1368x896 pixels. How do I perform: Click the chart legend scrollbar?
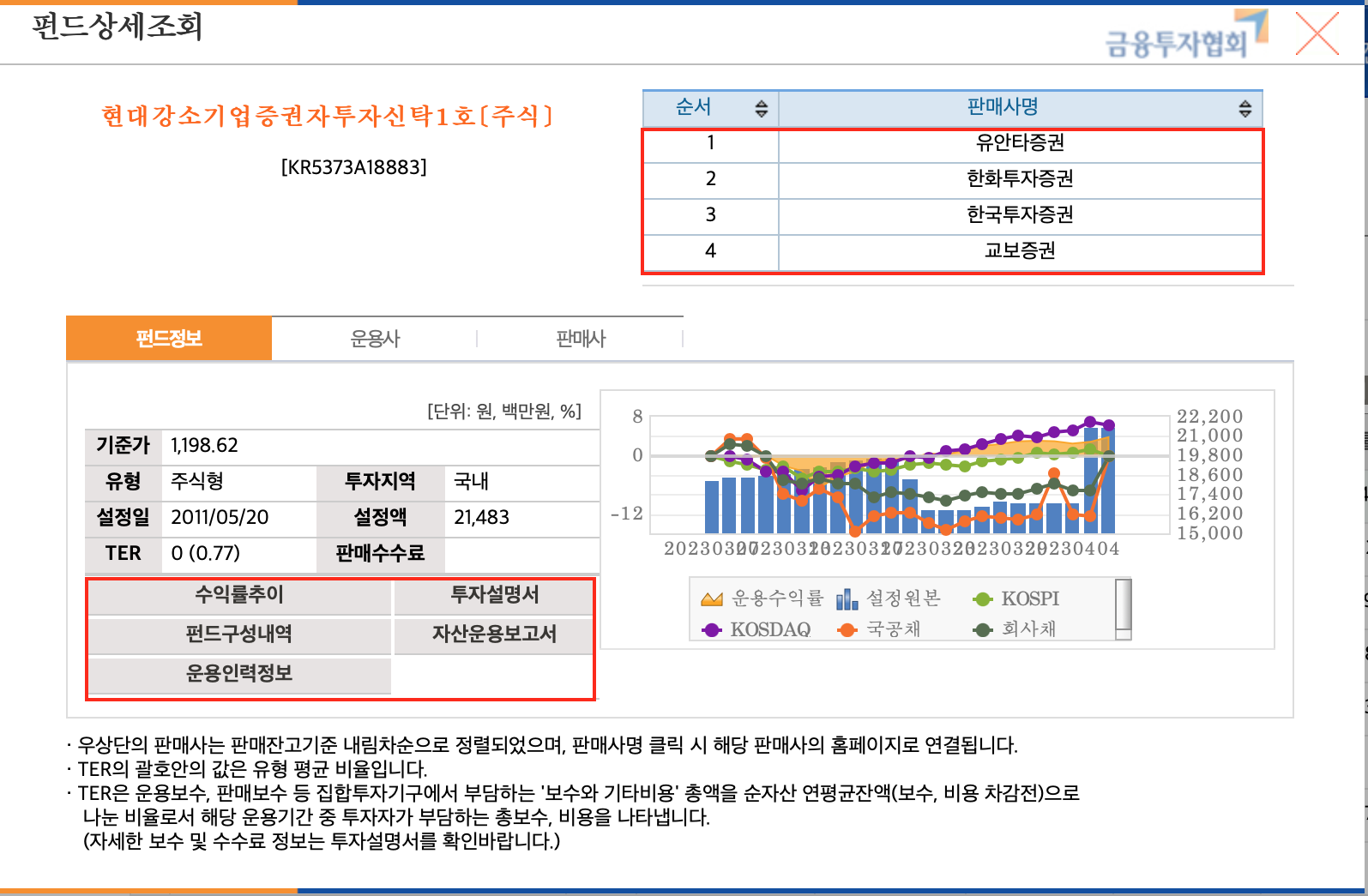[x=1123, y=610]
